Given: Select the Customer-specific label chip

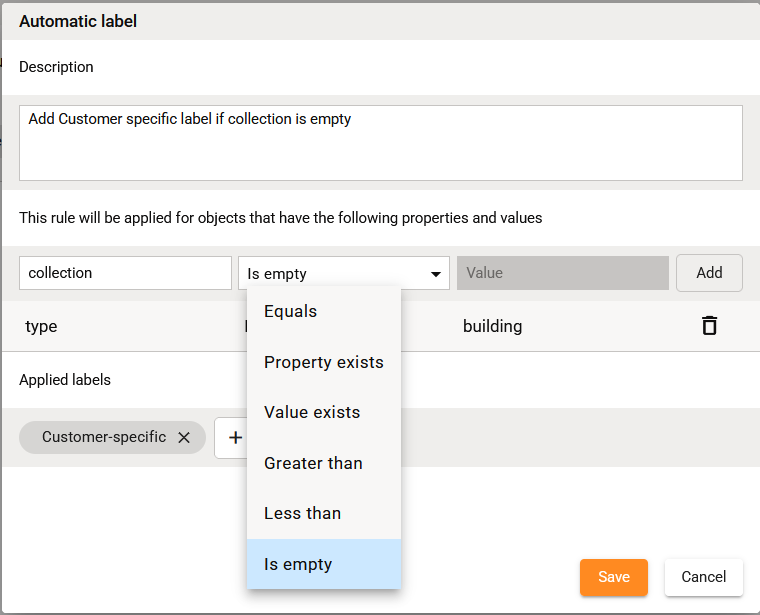Looking at the screenshot, I should click(x=103, y=437).
